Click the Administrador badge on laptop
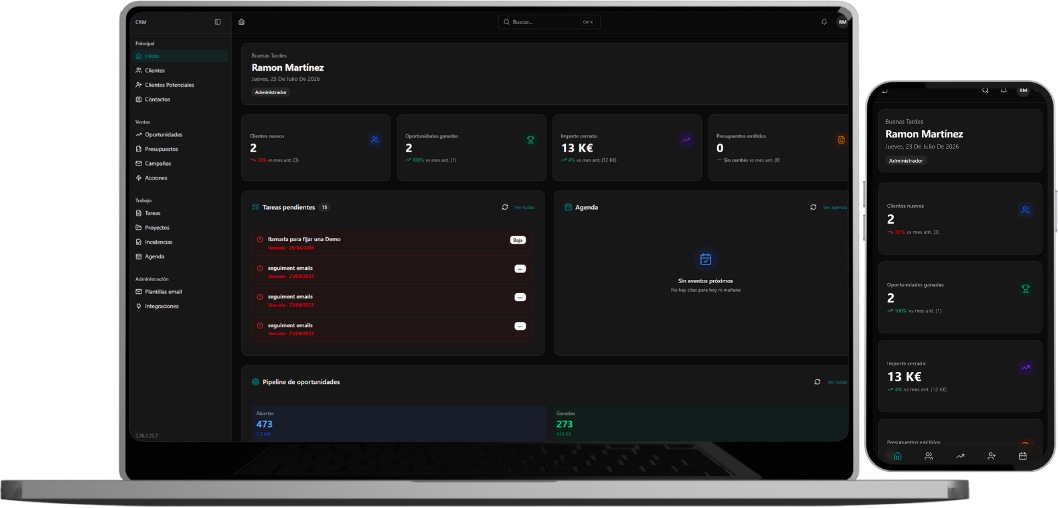Screen dimensions: 1058x508 (x=271, y=92)
